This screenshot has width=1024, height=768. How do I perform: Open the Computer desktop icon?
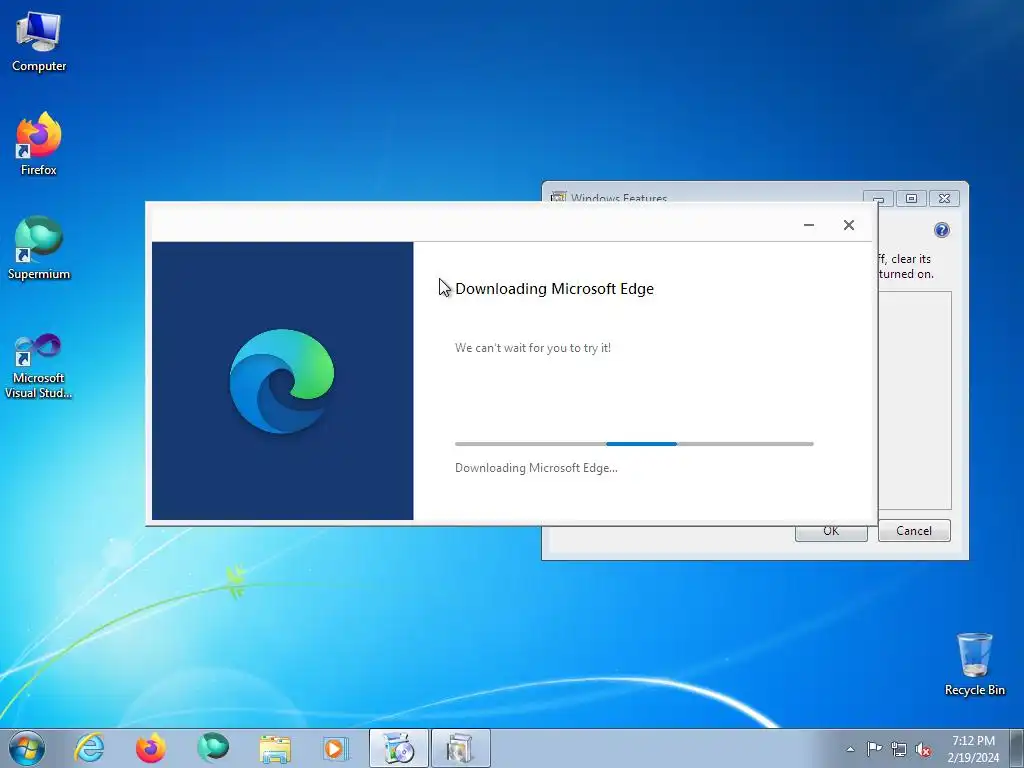click(39, 42)
